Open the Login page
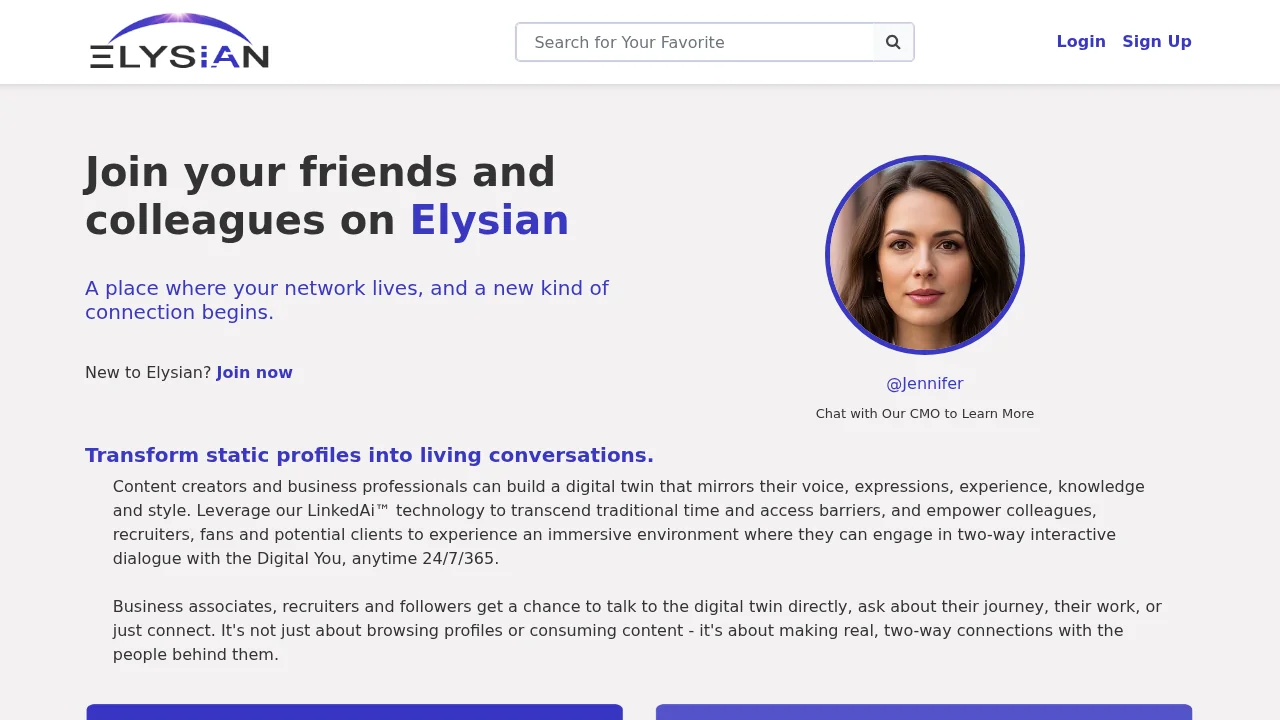Image resolution: width=1280 pixels, height=720 pixels. click(x=1081, y=41)
